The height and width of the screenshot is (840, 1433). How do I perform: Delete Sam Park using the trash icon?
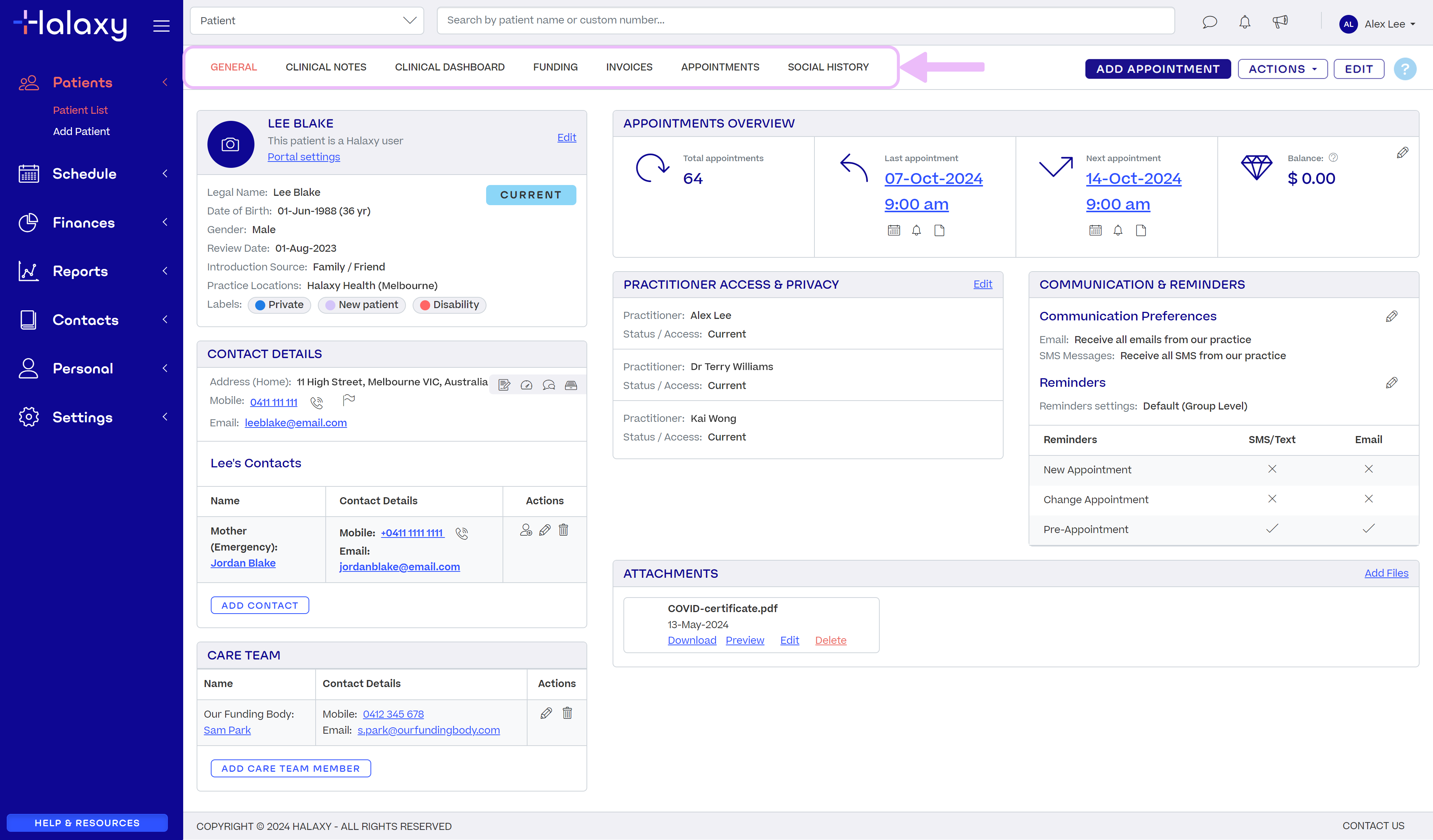click(x=567, y=712)
